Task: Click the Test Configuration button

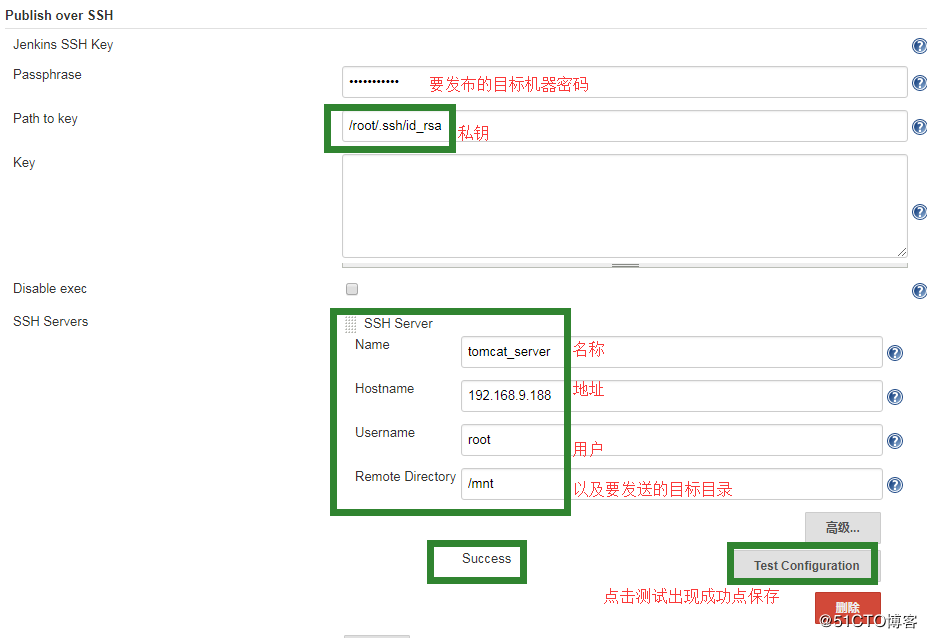Action: [x=805, y=565]
